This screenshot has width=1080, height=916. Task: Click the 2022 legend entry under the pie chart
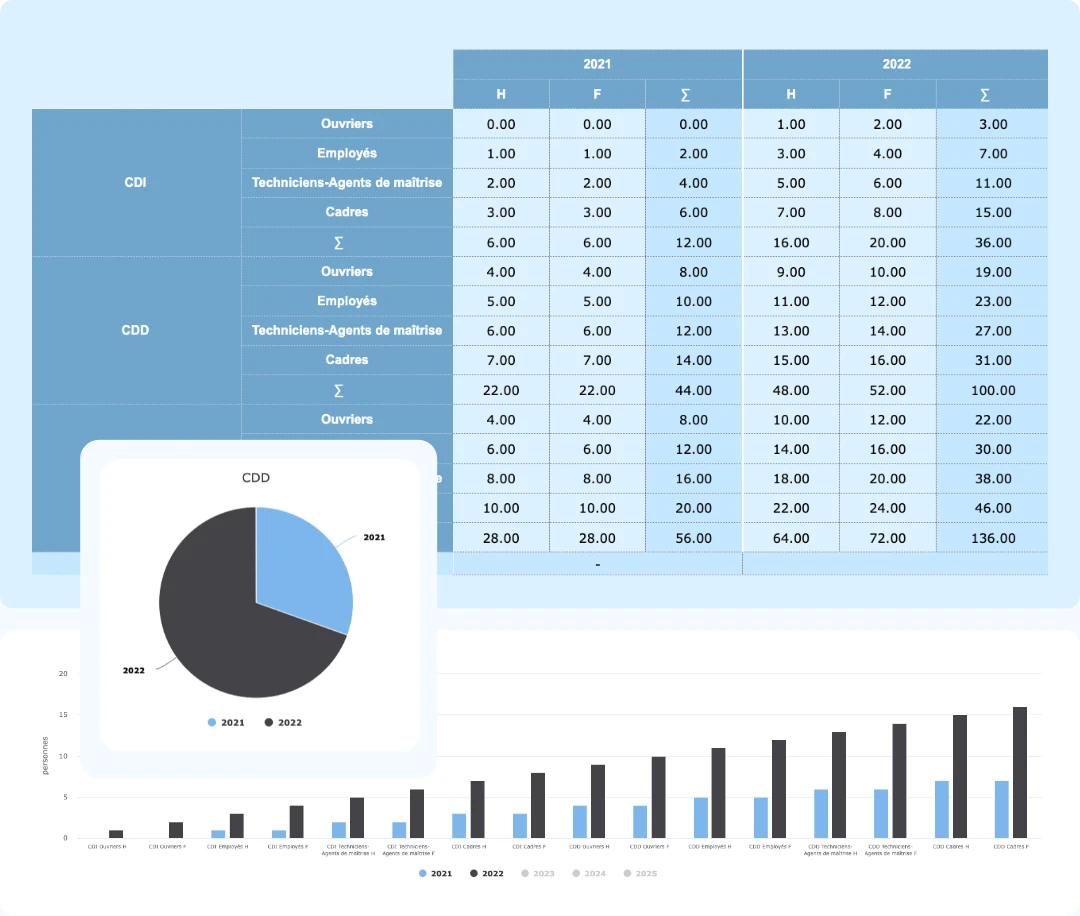(283, 722)
